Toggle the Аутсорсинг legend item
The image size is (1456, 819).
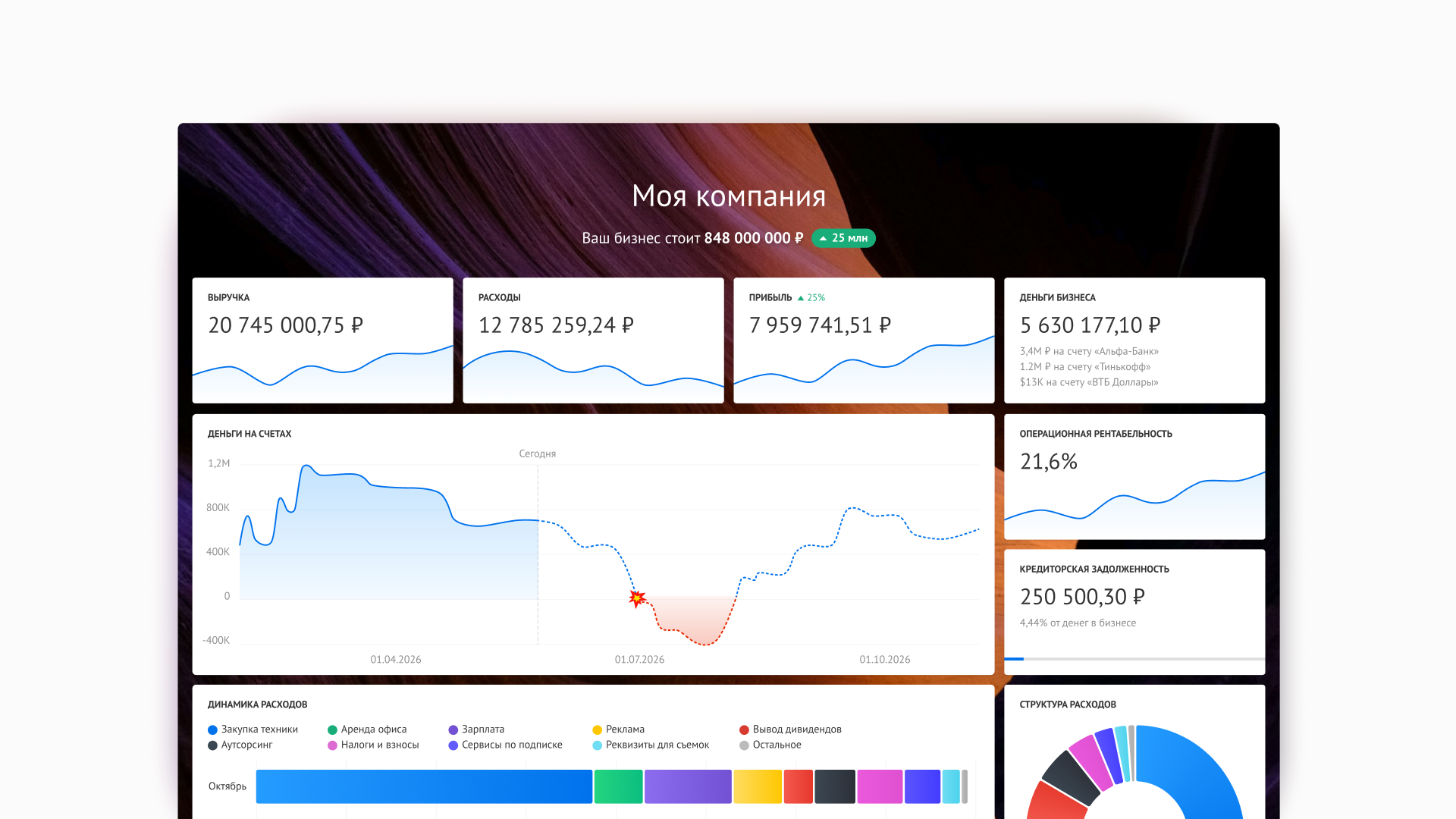240,745
